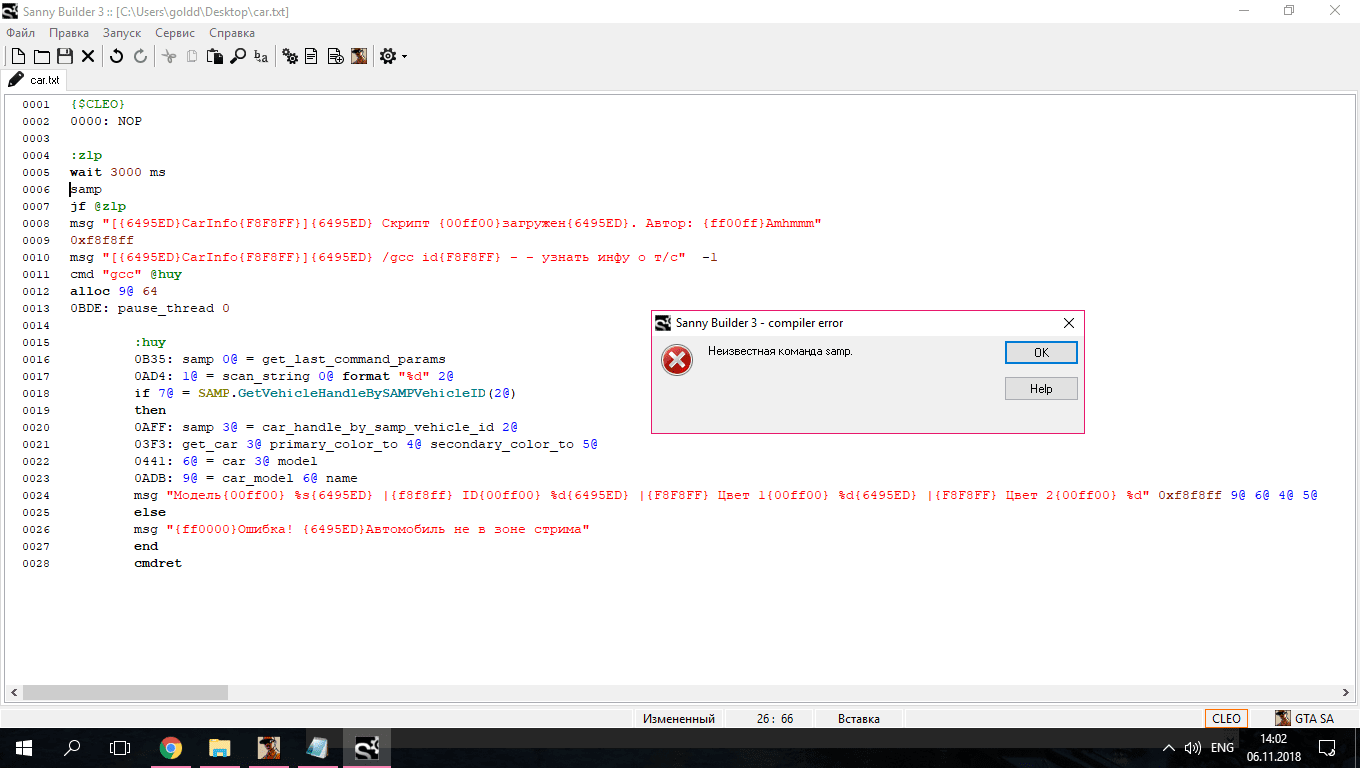The height and width of the screenshot is (768, 1360).
Task: Click '0441: 6@ = car 3@ model' line
Action: pyautogui.click(x=226, y=461)
